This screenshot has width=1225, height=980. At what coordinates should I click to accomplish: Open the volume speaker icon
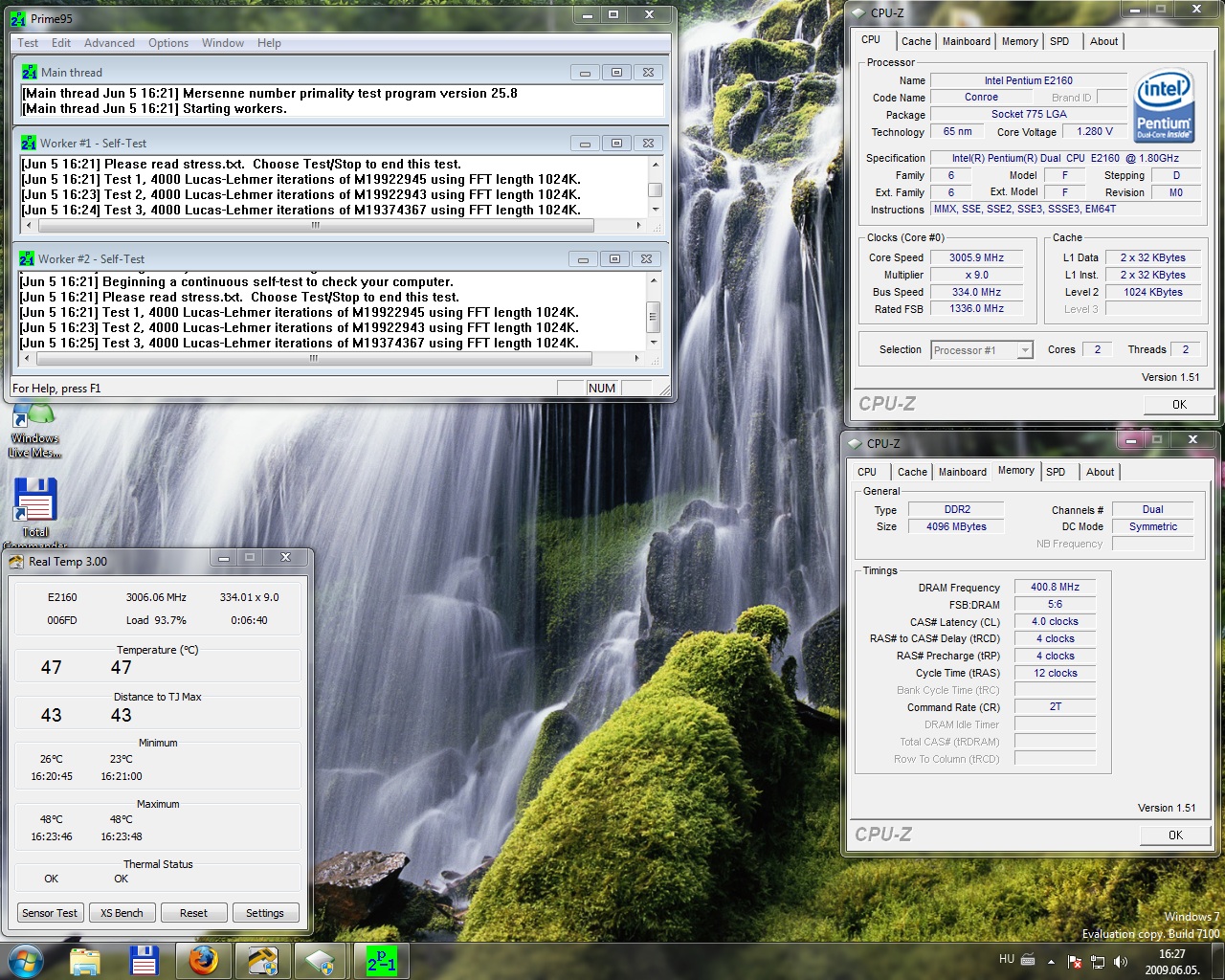1121,962
